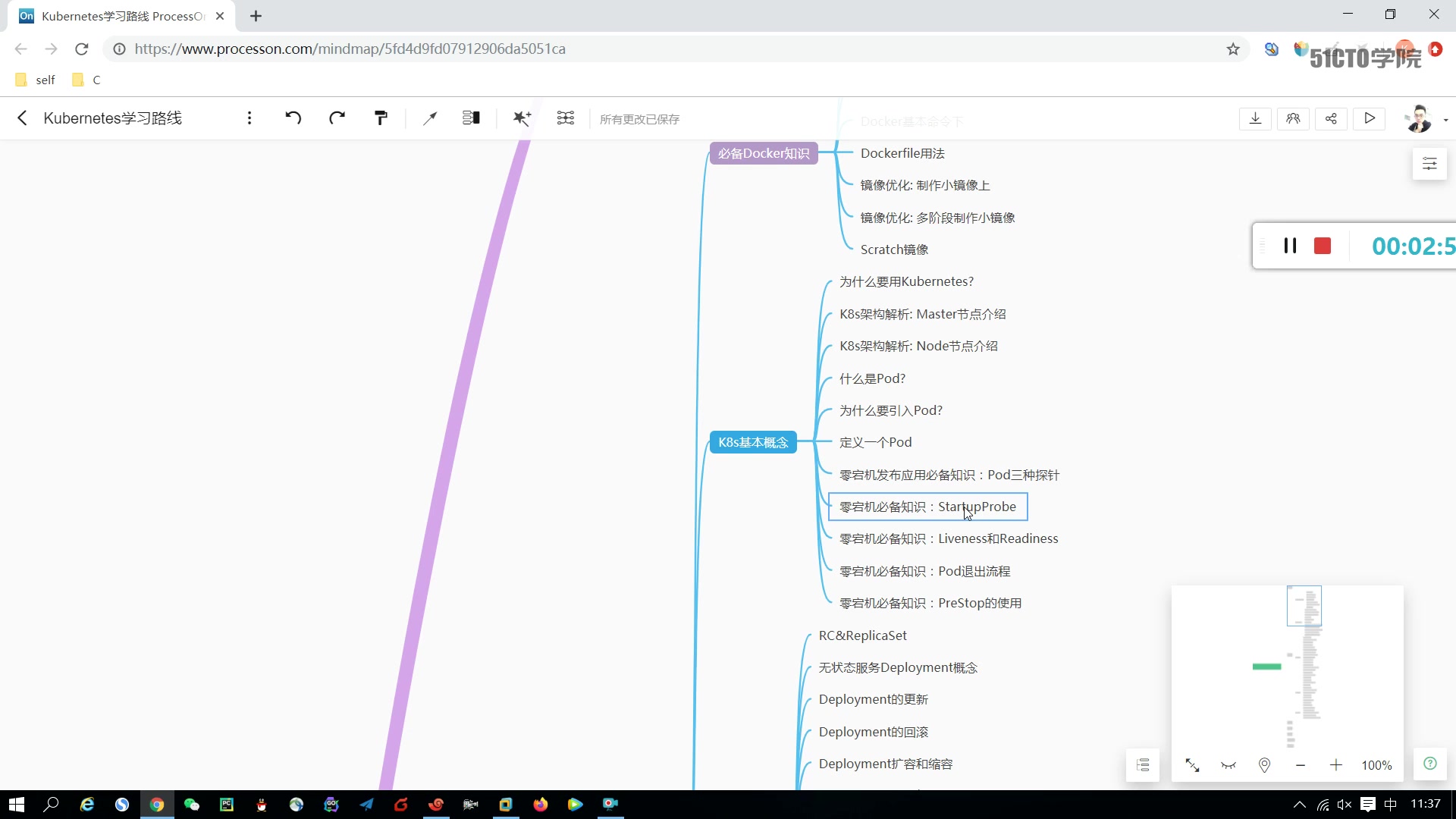The image size is (1456, 819).
Task: Share the mind map
Action: (x=1331, y=118)
